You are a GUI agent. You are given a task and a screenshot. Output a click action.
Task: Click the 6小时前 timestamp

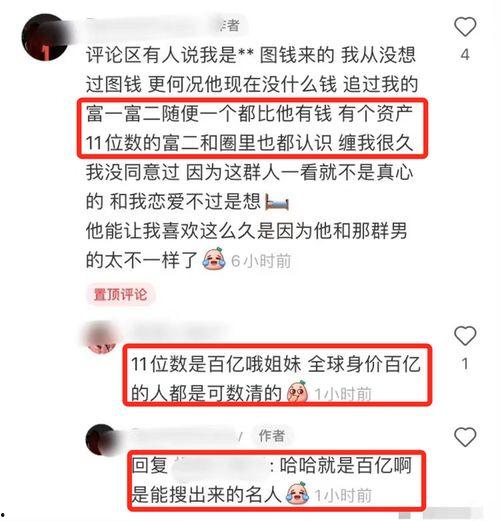261,261
